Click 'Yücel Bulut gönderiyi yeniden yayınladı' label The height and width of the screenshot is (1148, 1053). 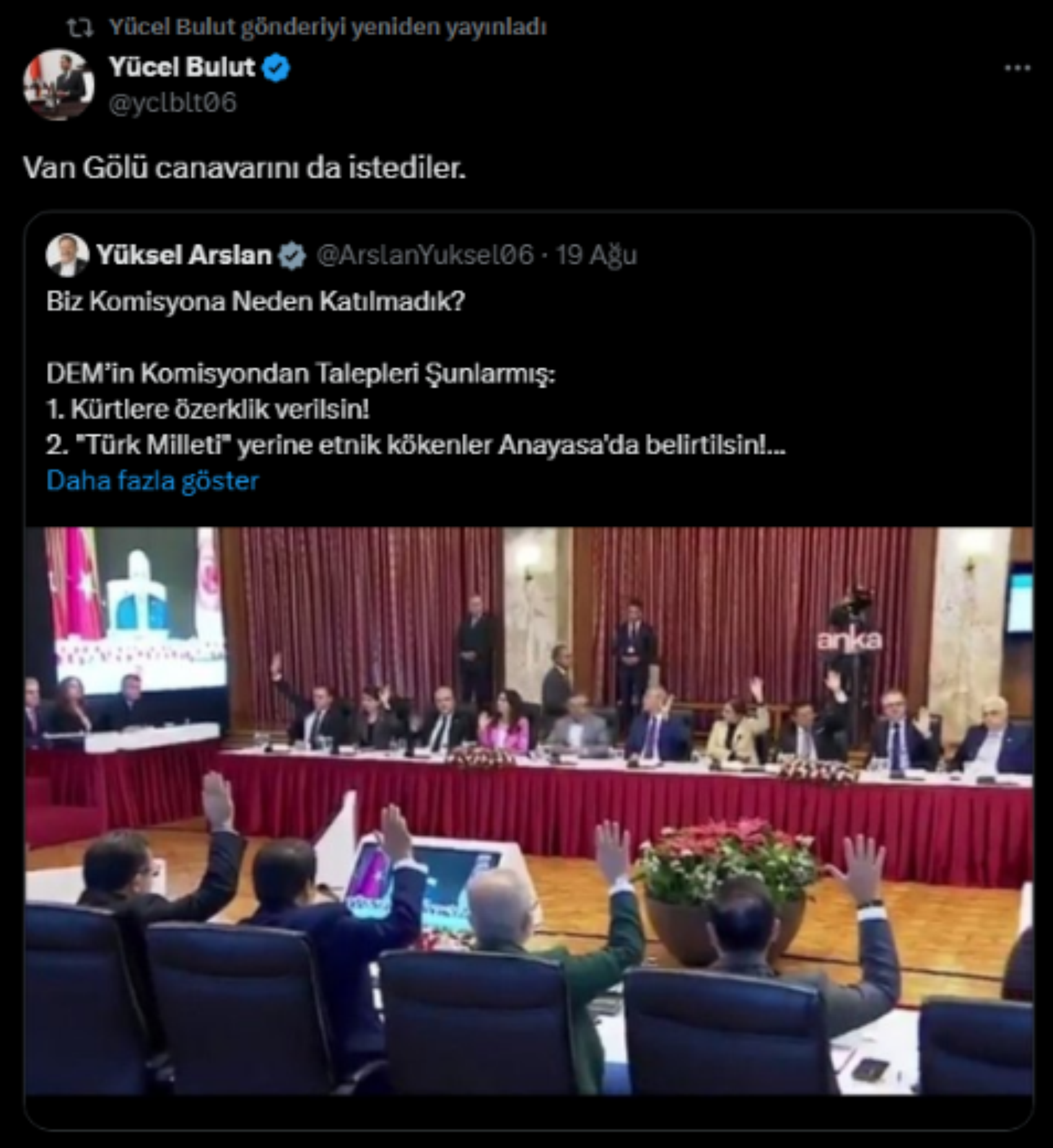pyautogui.click(x=328, y=27)
